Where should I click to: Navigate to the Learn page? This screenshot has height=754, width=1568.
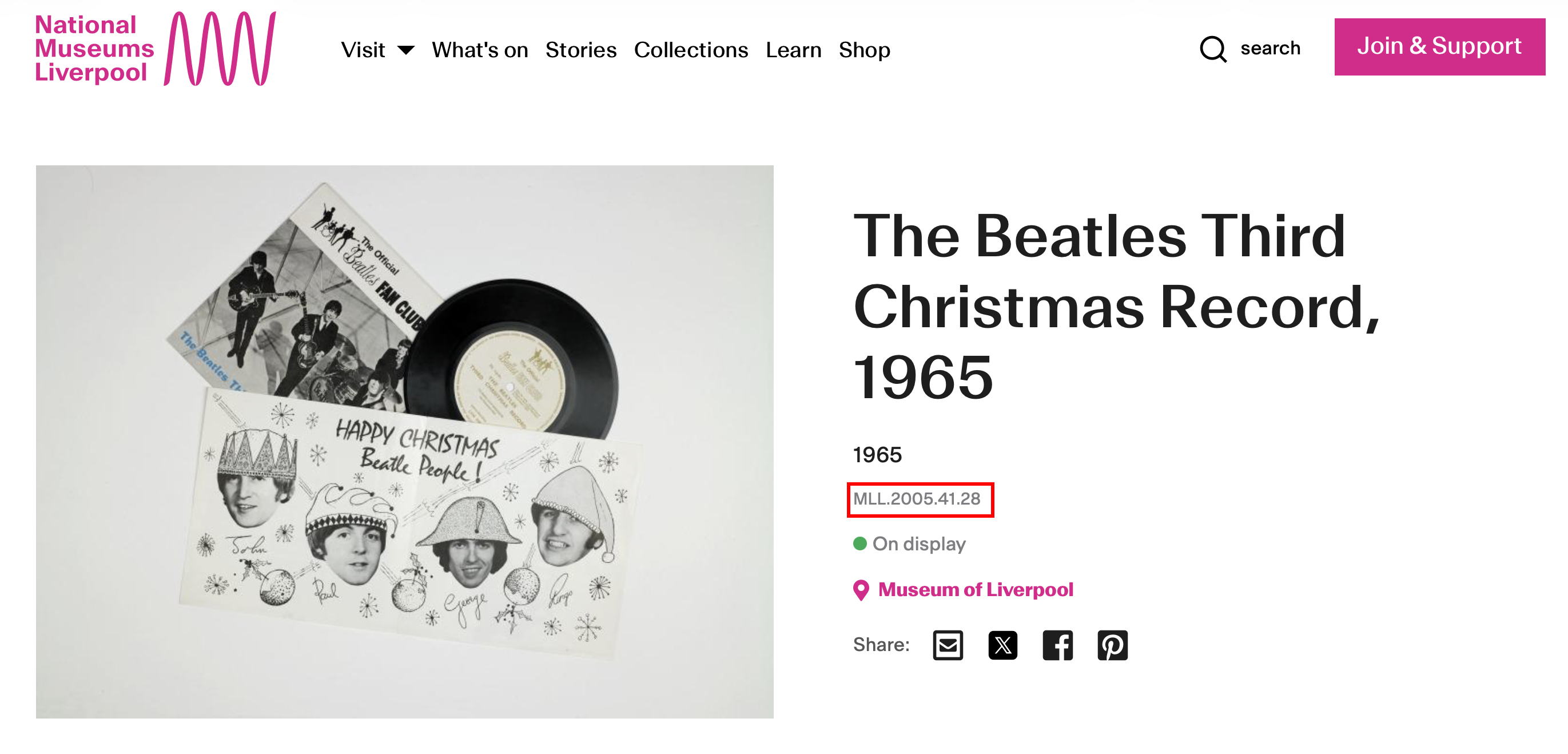(793, 50)
